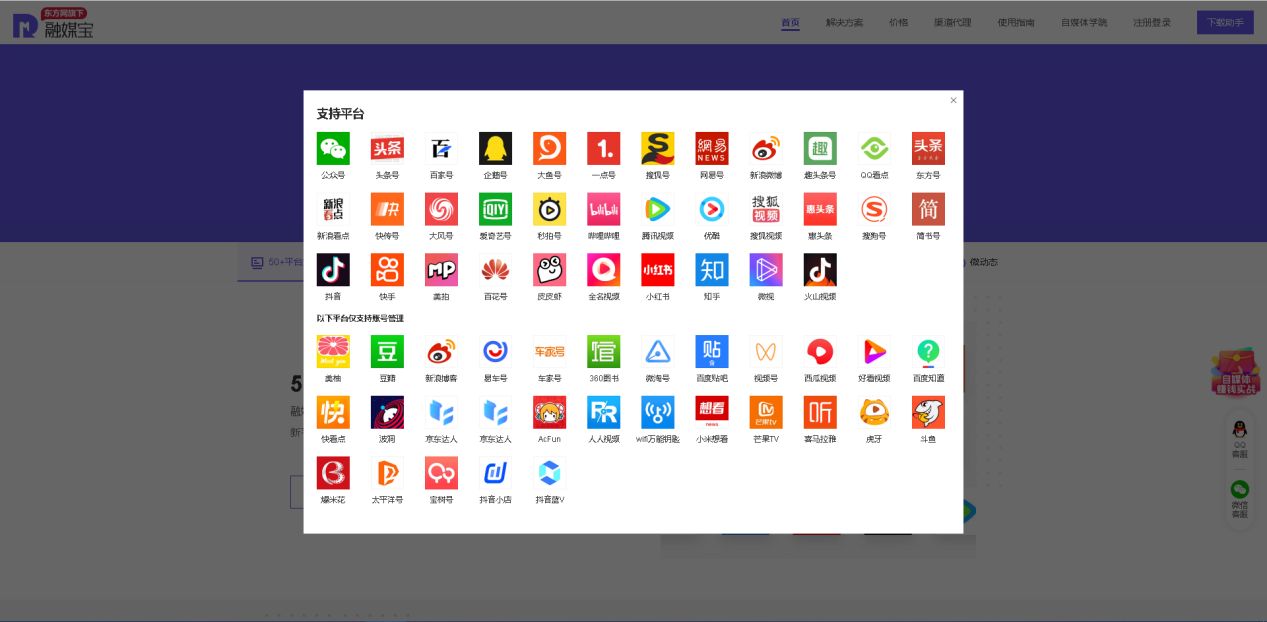Choose the 哔哩哔哩 bilibili icon
Image resolution: width=1267 pixels, height=622 pixels.
pos(603,209)
